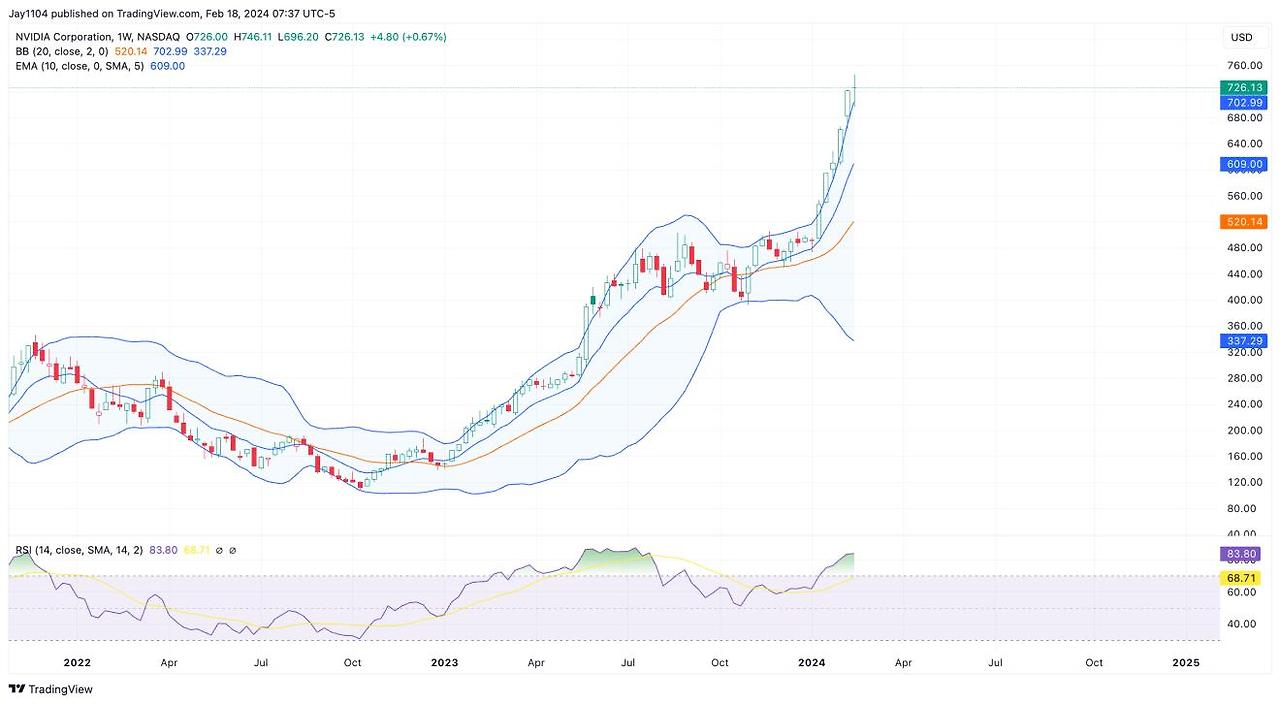Click the first null-value icon after RSI values
This screenshot has width=1280, height=704.
click(x=219, y=551)
